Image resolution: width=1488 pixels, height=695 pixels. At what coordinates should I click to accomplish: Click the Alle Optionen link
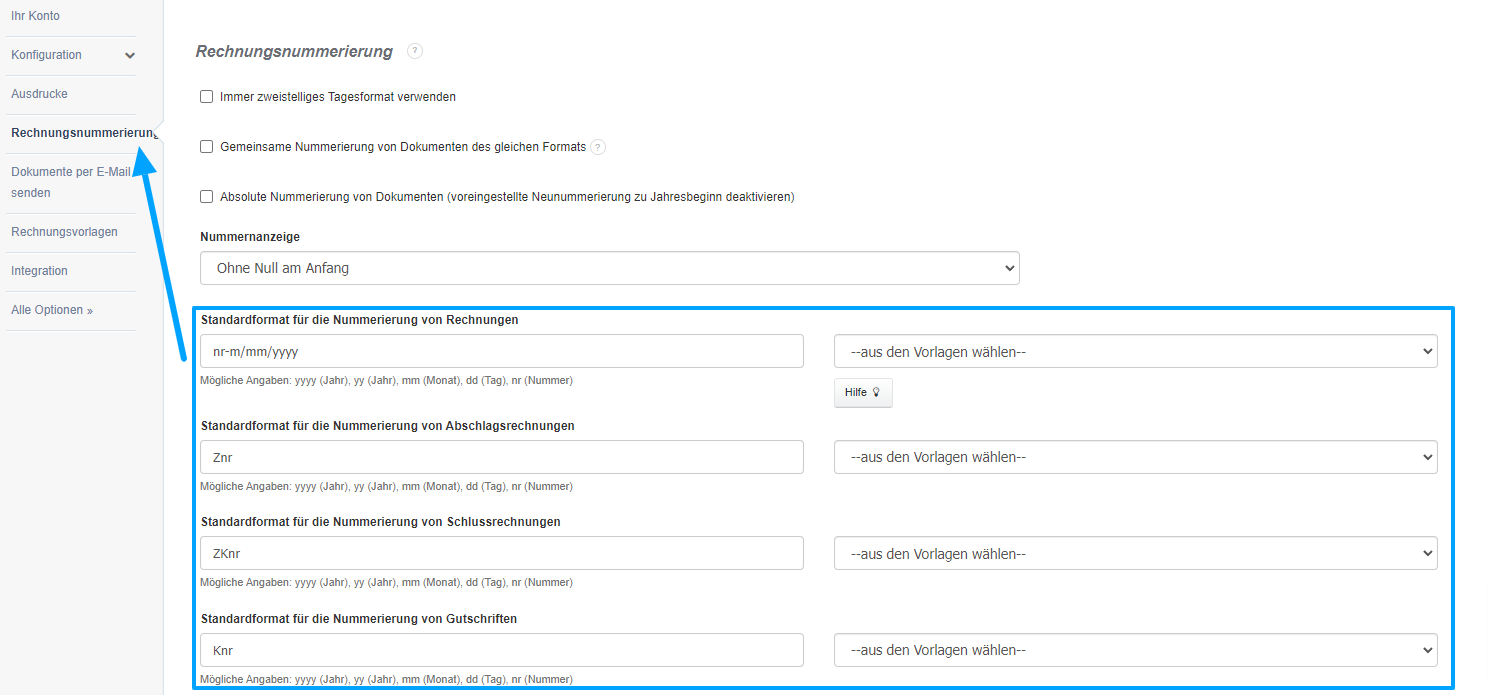pyautogui.click(x=51, y=309)
